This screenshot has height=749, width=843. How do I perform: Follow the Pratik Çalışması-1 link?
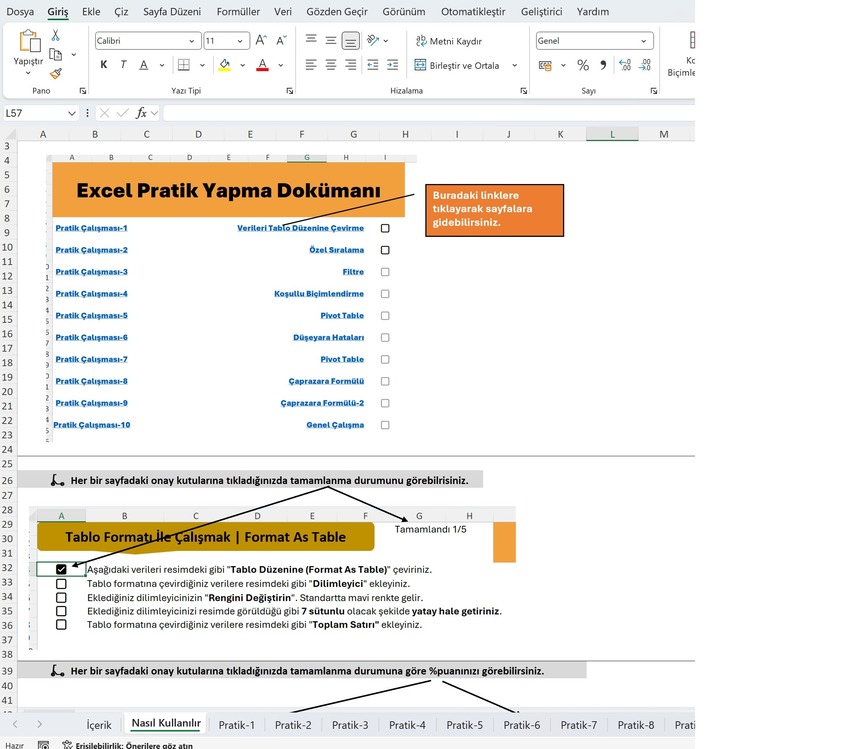pyautogui.click(x=91, y=228)
